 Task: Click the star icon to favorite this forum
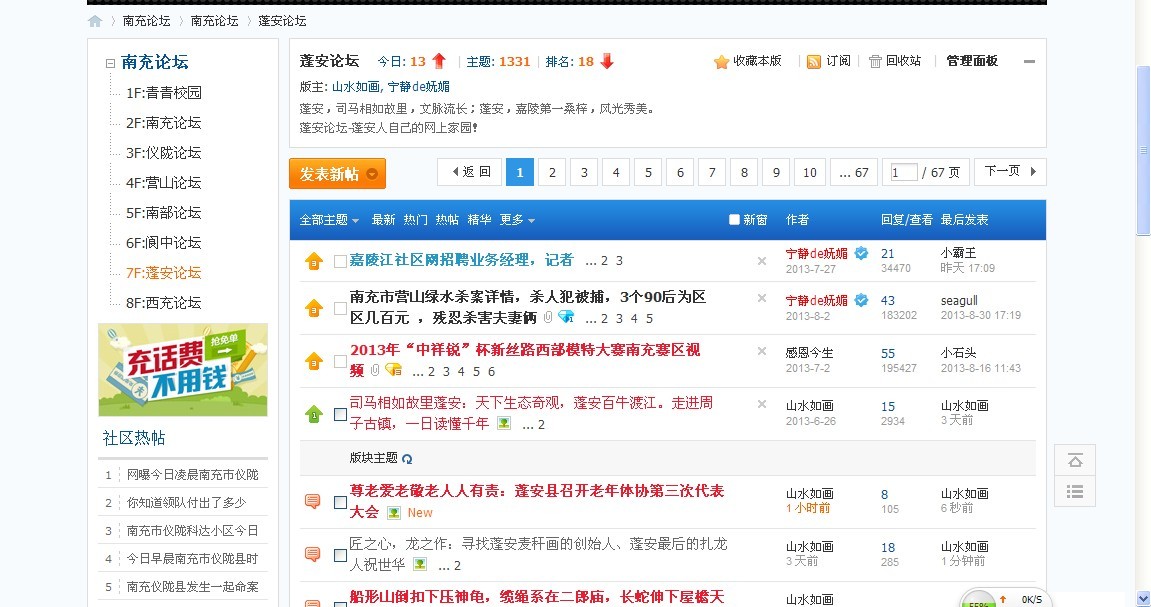click(721, 62)
